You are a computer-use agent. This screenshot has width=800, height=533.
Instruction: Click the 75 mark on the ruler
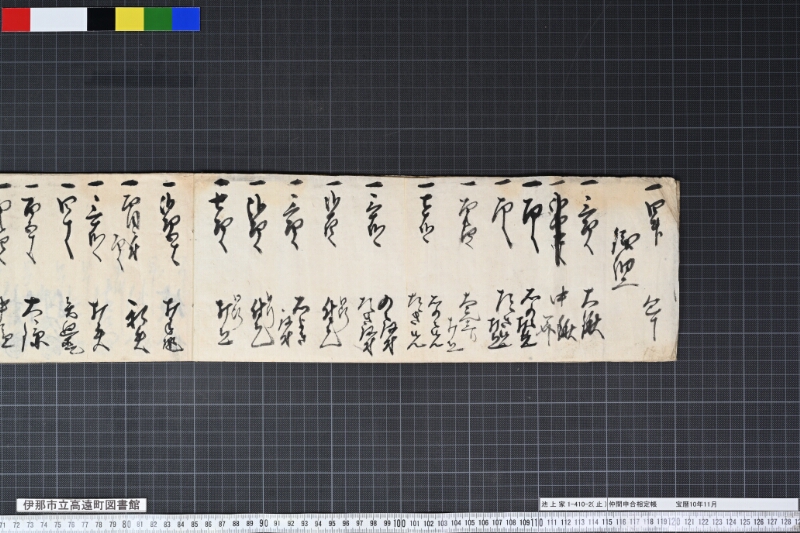(58, 524)
